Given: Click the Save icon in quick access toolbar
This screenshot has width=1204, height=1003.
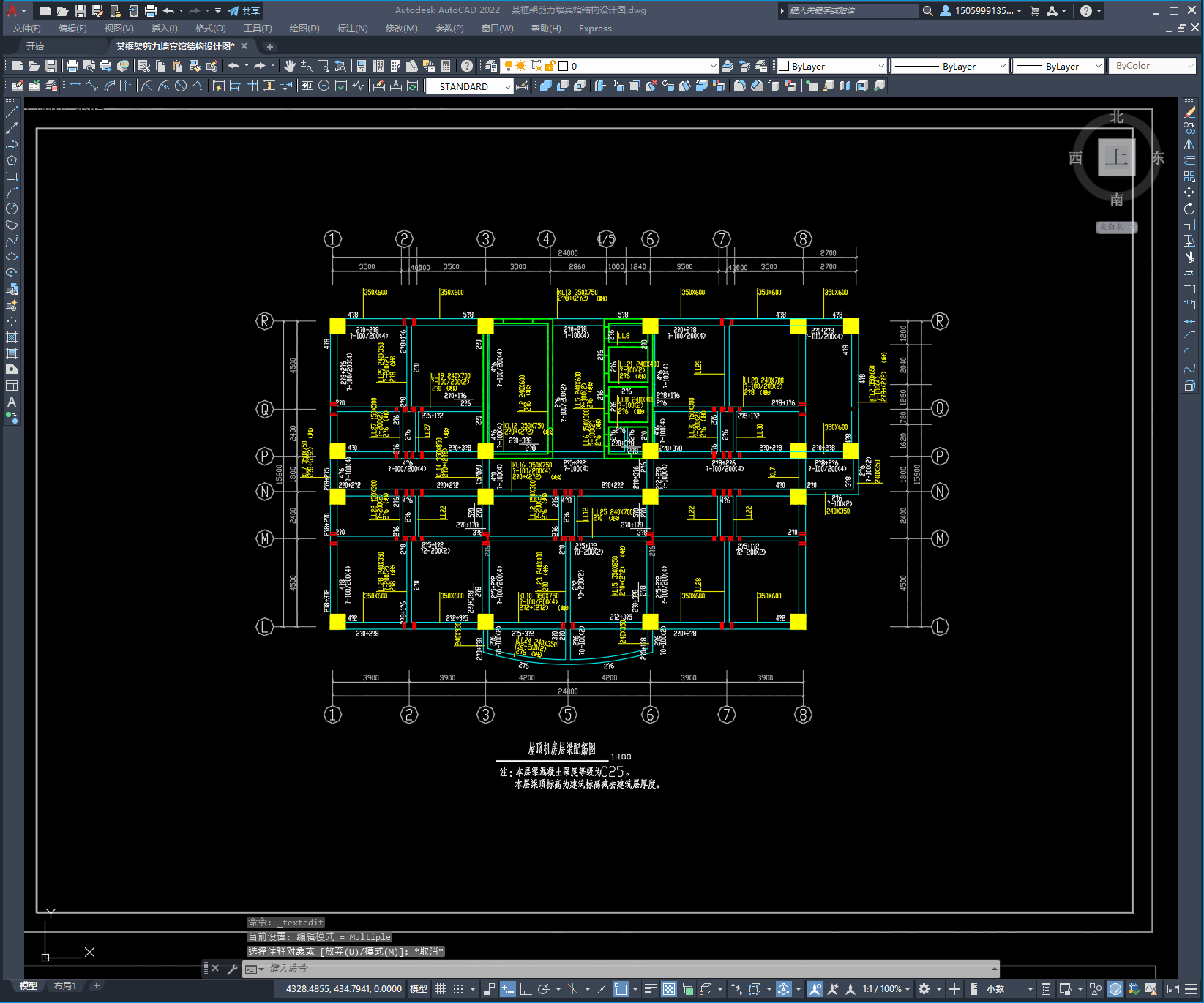Looking at the screenshot, I should coord(81,11).
